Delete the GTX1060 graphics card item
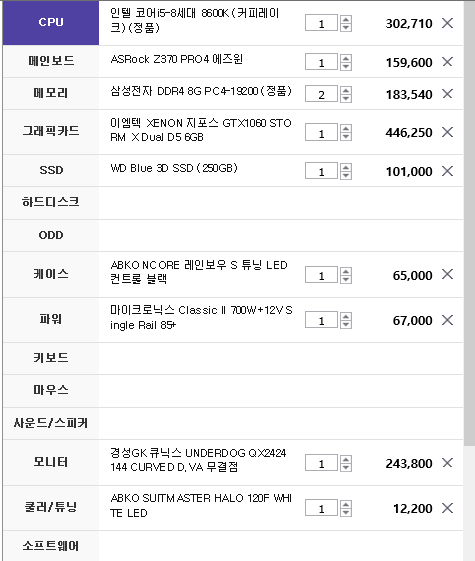This screenshot has width=475, height=561. [x=447, y=132]
